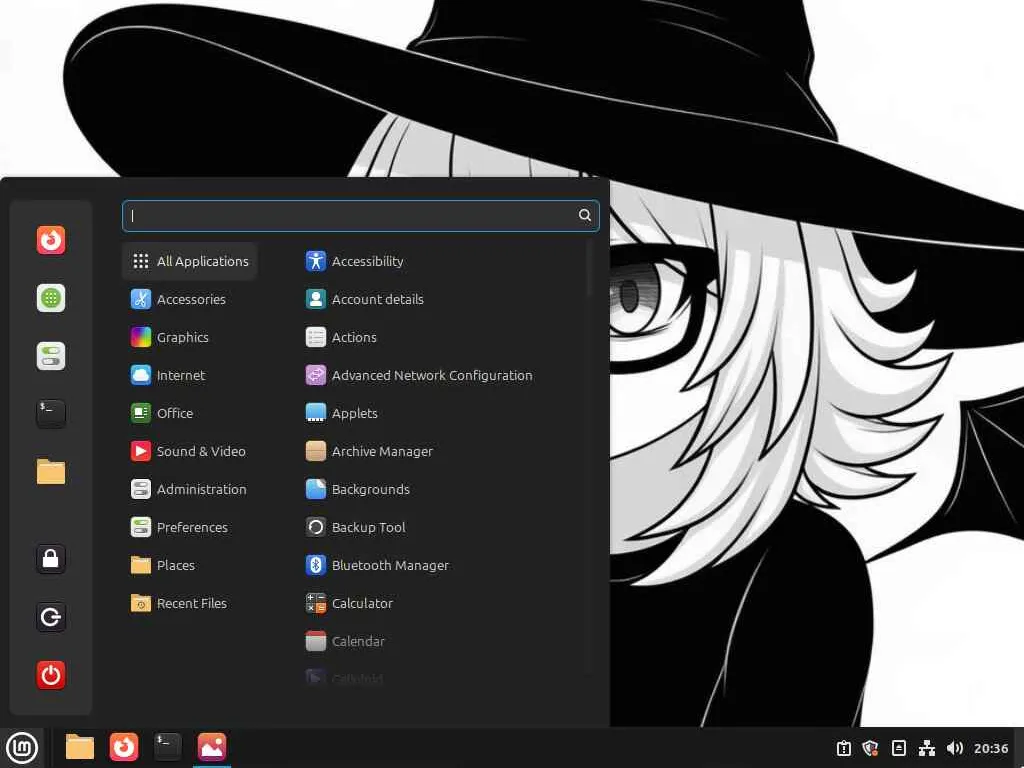Open Files from the taskbar

(80, 747)
